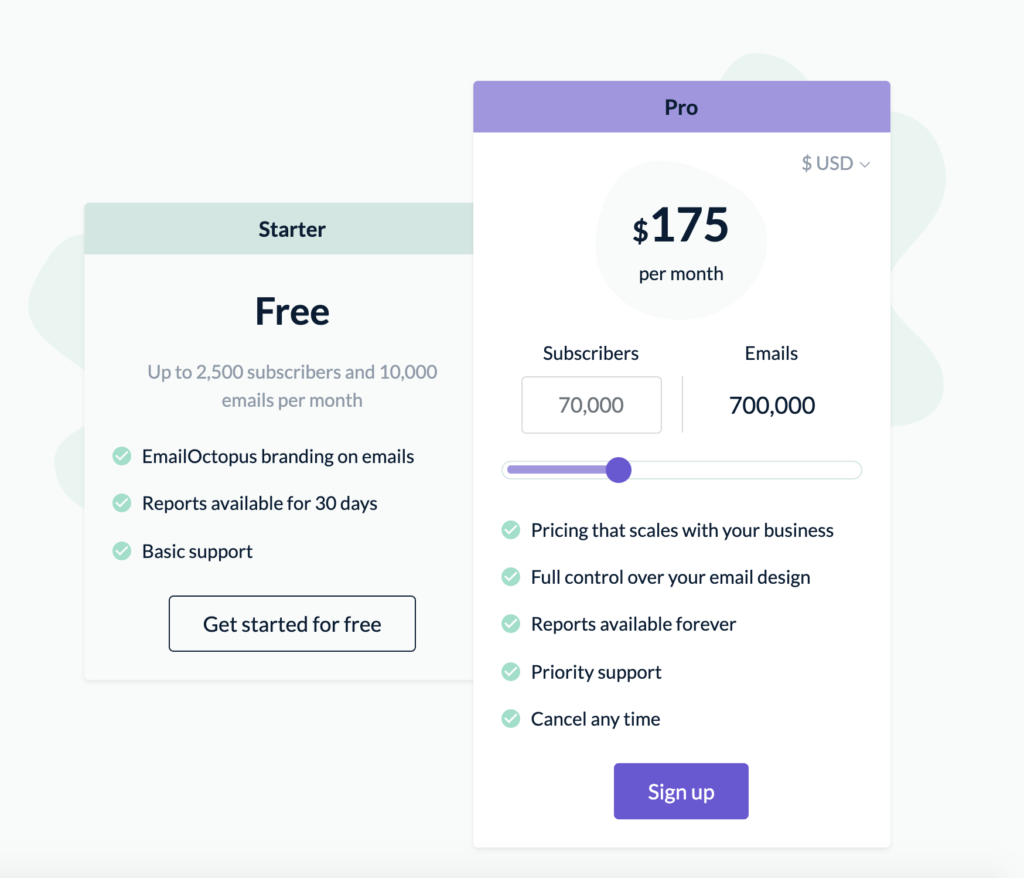Click the purple Sign up button
Viewport: 1024px width, 878px height.
681,792
